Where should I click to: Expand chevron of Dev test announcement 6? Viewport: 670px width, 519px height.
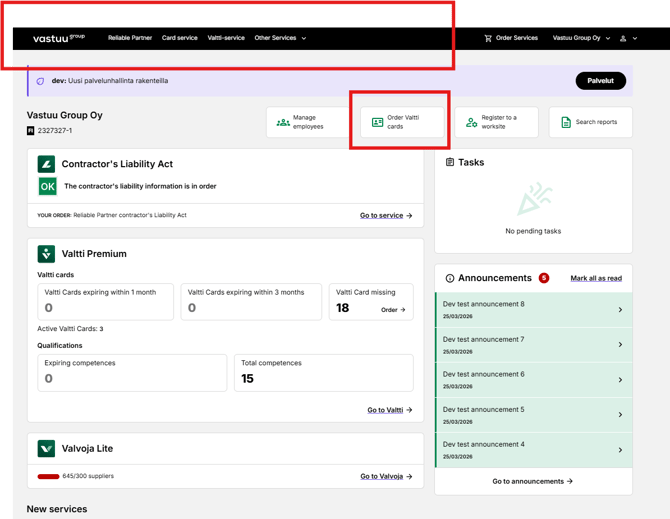[620, 380]
